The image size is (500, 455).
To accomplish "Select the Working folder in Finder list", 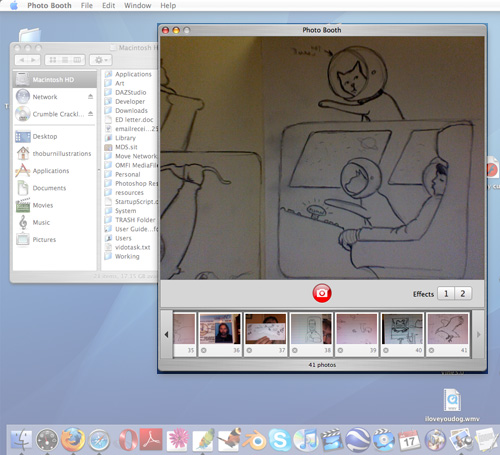I will point(127,256).
